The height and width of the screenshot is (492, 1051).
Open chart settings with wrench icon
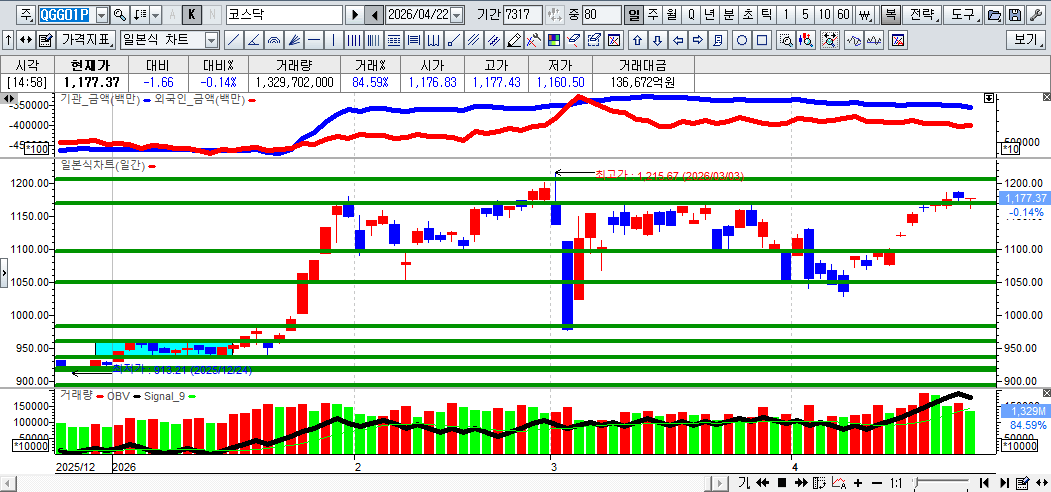coord(1037,15)
